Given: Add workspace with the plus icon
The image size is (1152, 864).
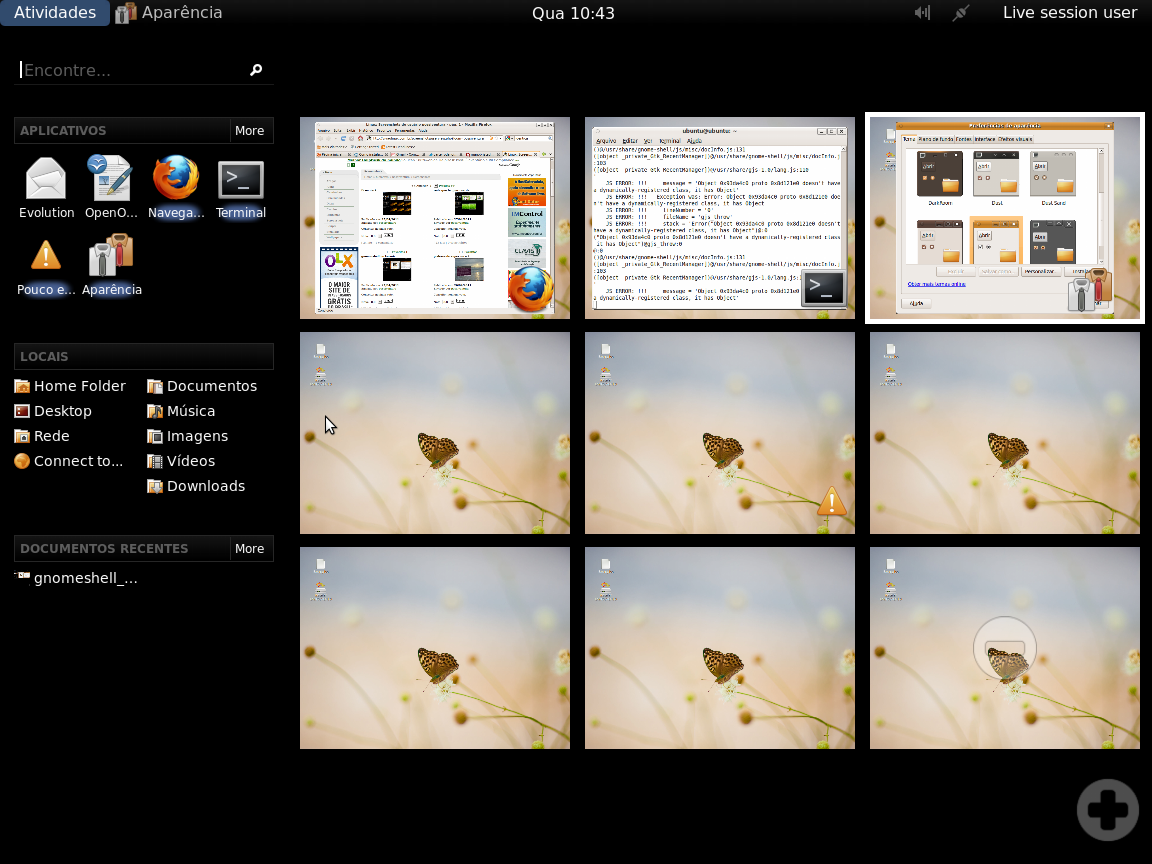Looking at the screenshot, I should pos(1107,810).
